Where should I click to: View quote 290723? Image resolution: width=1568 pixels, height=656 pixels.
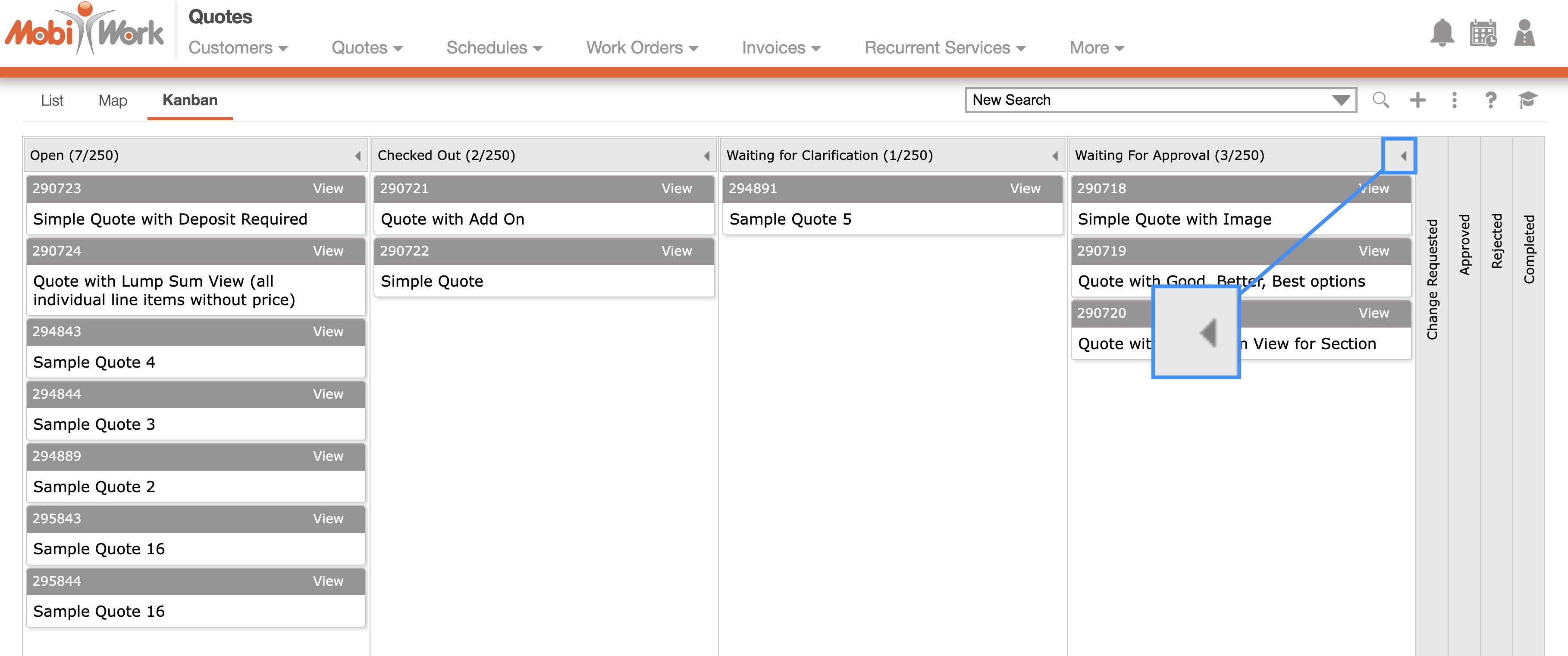327,189
